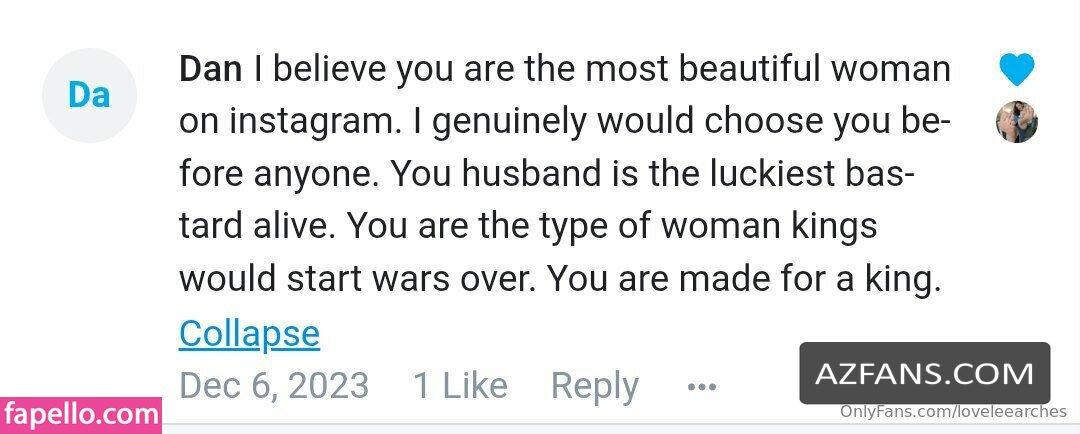This screenshot has height=434, width=1080.
Task: Open the Dec 6, 2023 timestamp
Action: pos(274,386)
